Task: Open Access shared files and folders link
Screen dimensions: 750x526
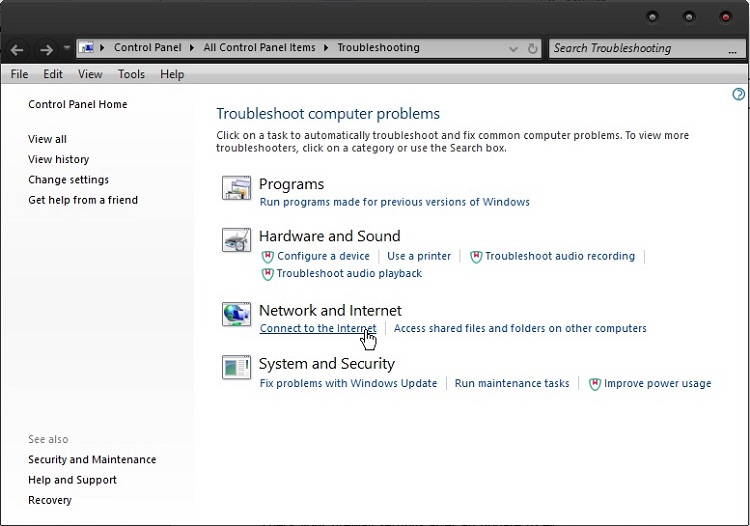Action: (520, 329)
